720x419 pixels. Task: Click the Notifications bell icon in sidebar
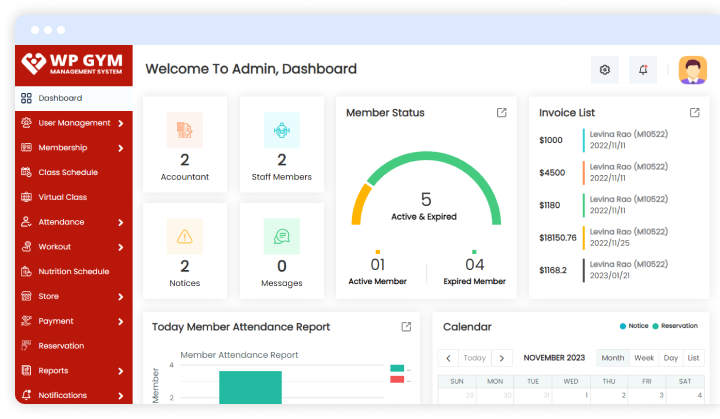(26, 395)
